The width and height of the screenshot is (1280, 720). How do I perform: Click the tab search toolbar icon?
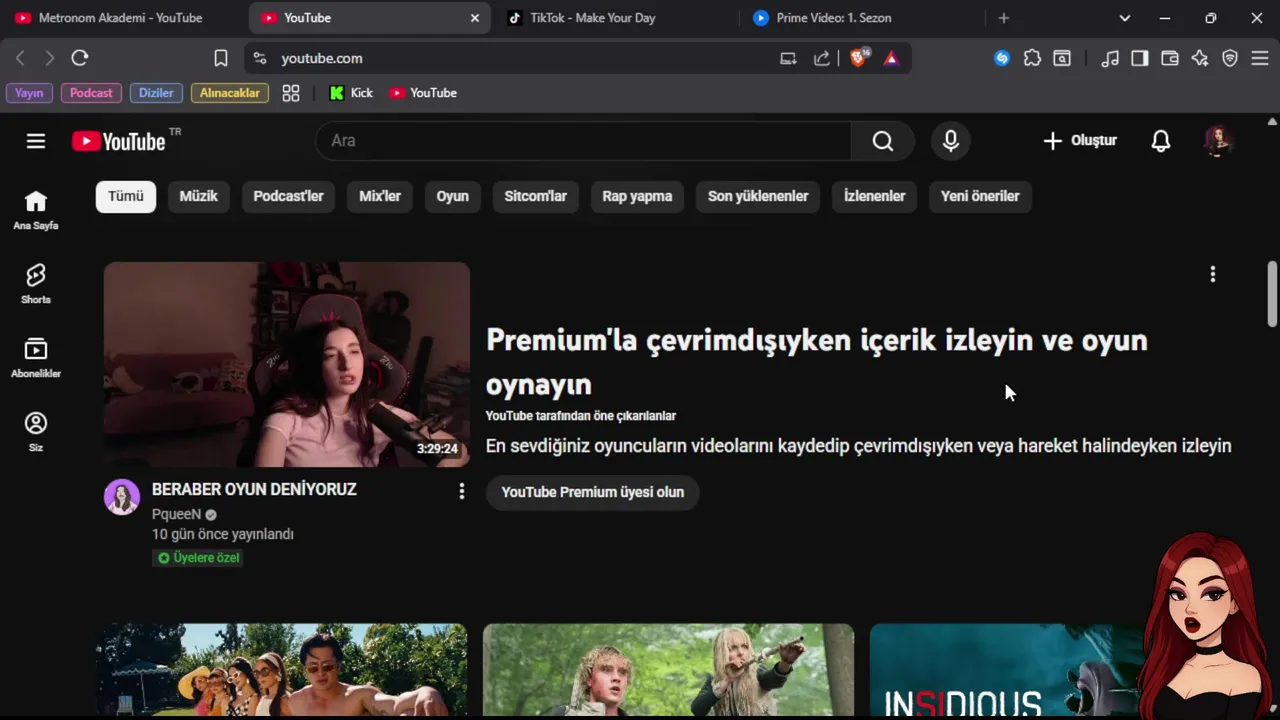click(1062, 58)
